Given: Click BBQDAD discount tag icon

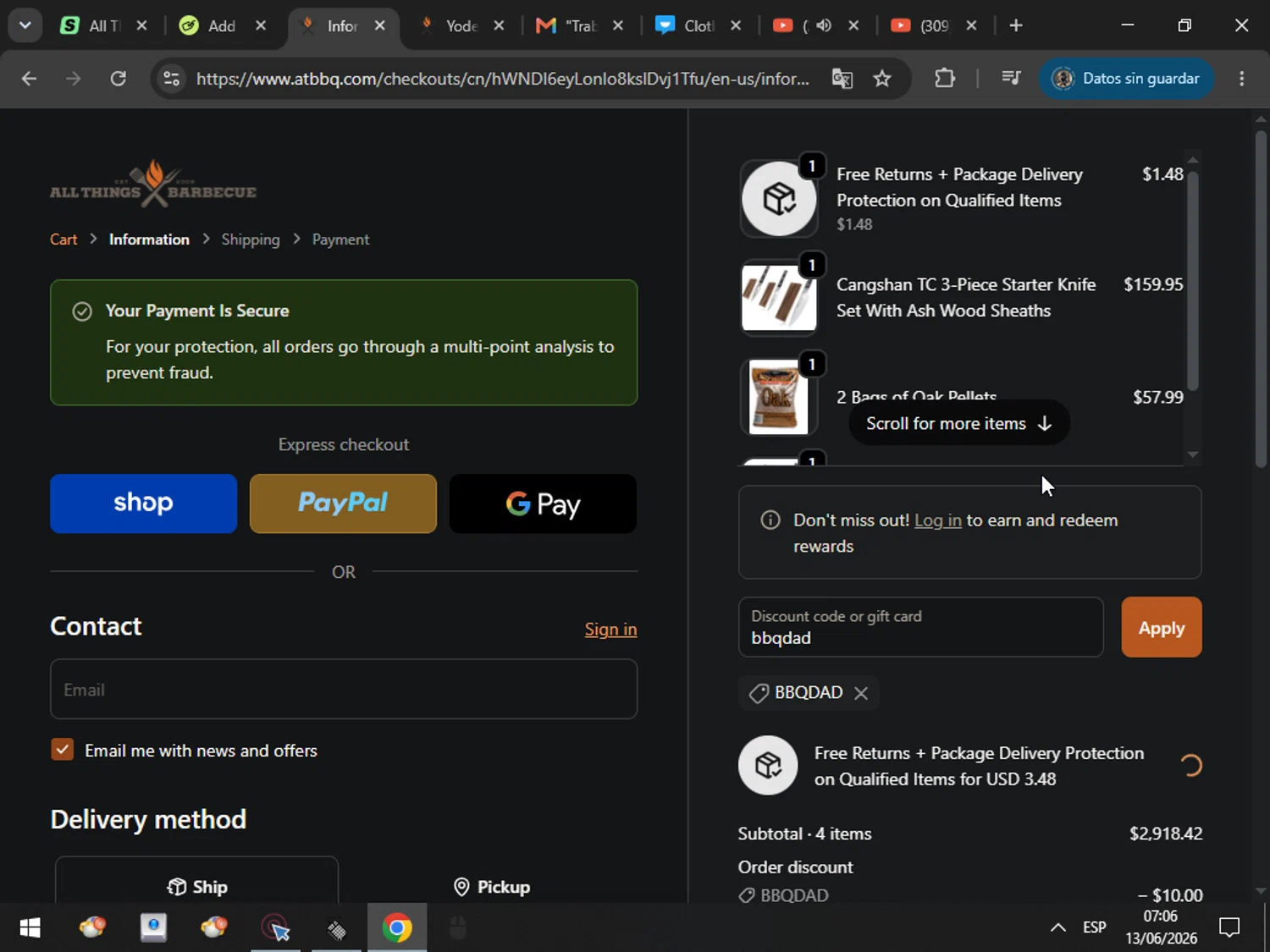Looking at the screenshot, I should click(x=759, y=693).
